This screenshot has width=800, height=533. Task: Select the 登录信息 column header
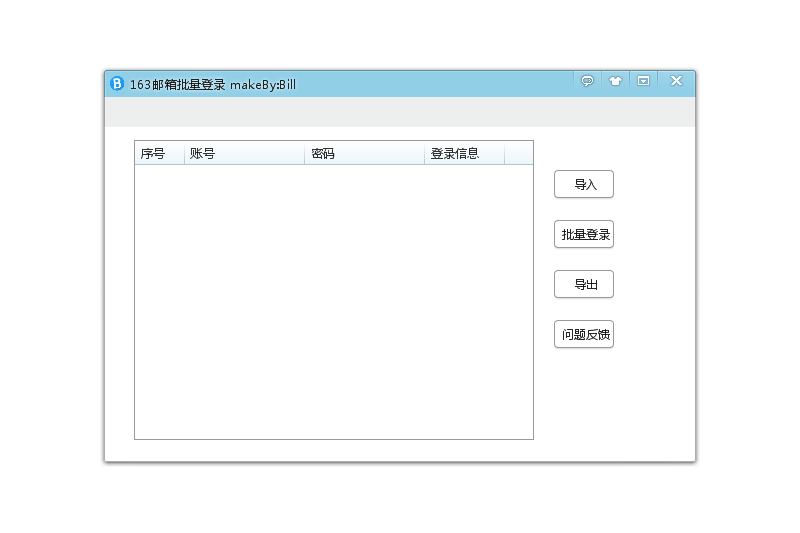click(464, 153)
